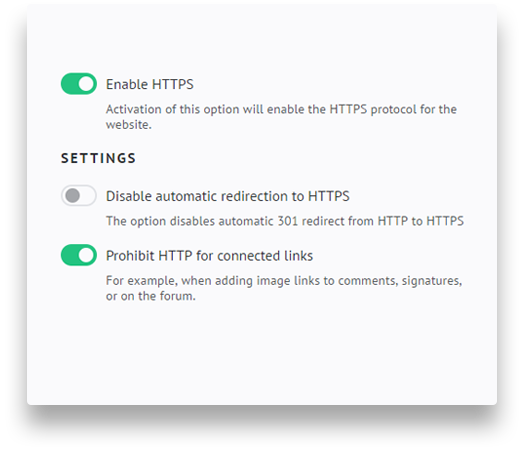Switch off Prohibit HTTP for connected links
The width and height of the screenshot is (524, 453).
click(79, 255)
